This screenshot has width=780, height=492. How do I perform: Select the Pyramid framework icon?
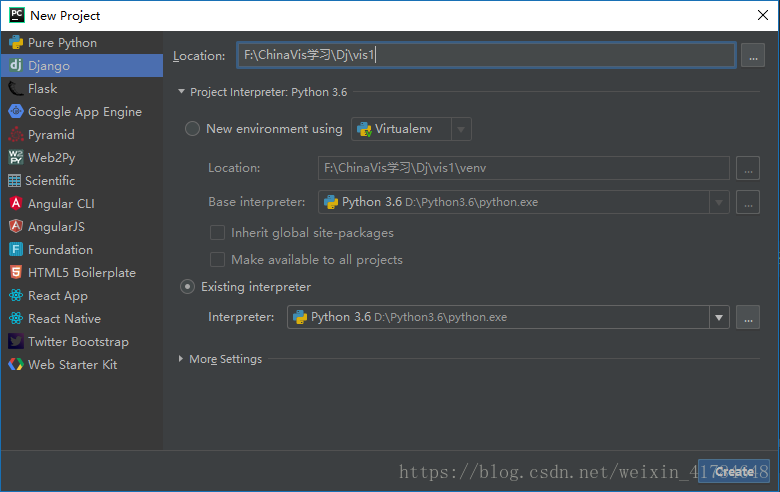coord(16,134)
